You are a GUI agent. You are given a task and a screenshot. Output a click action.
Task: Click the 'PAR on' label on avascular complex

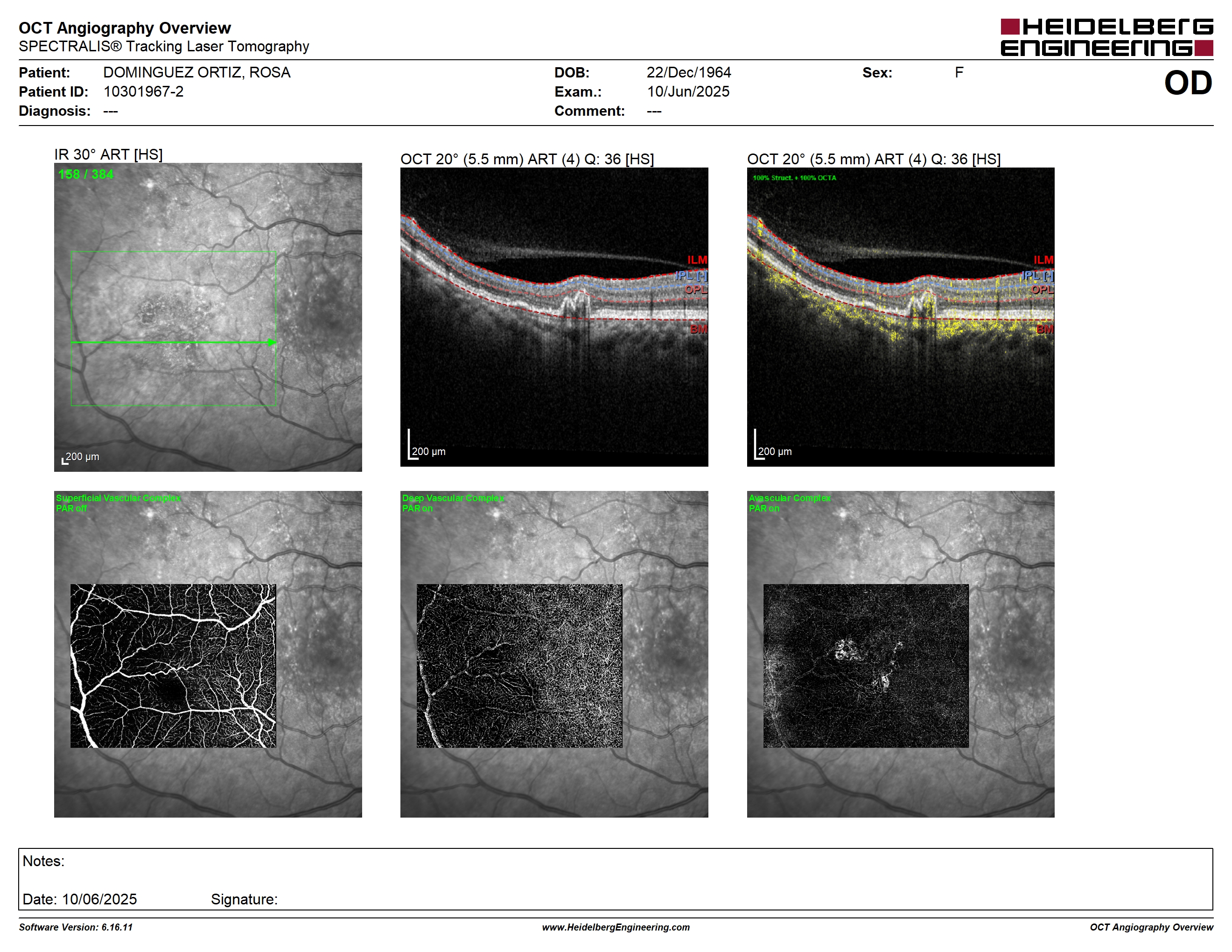coord(764,508)
